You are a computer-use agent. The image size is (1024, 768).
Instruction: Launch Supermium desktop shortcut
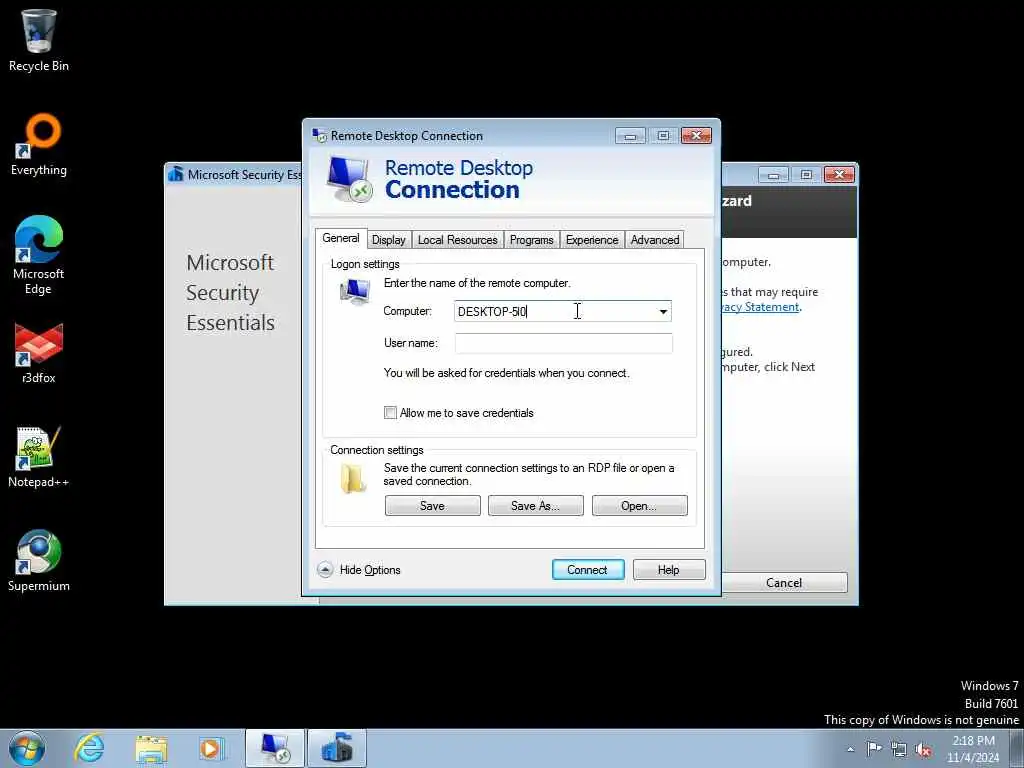click(39, 561)
